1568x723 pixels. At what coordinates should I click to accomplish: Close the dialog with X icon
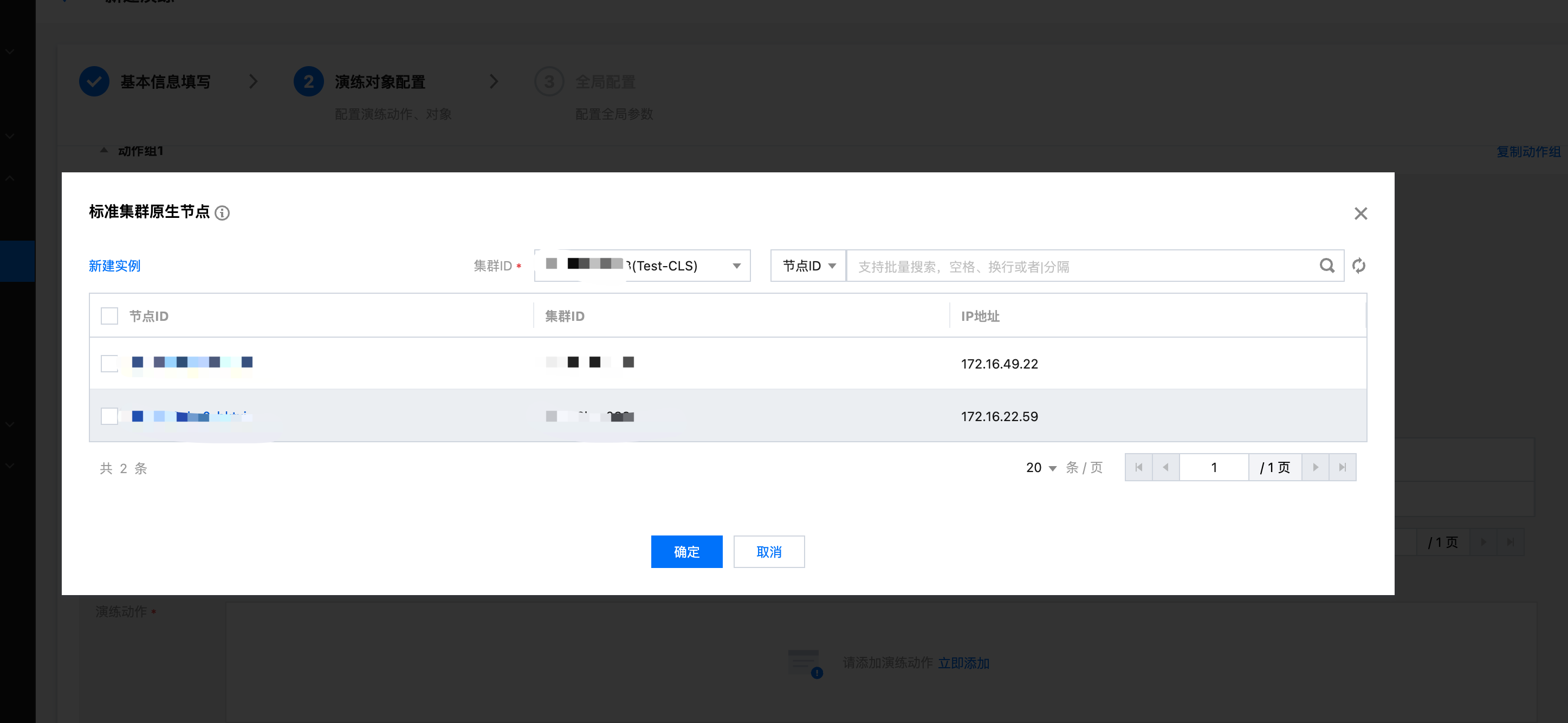pos(1360,214)
